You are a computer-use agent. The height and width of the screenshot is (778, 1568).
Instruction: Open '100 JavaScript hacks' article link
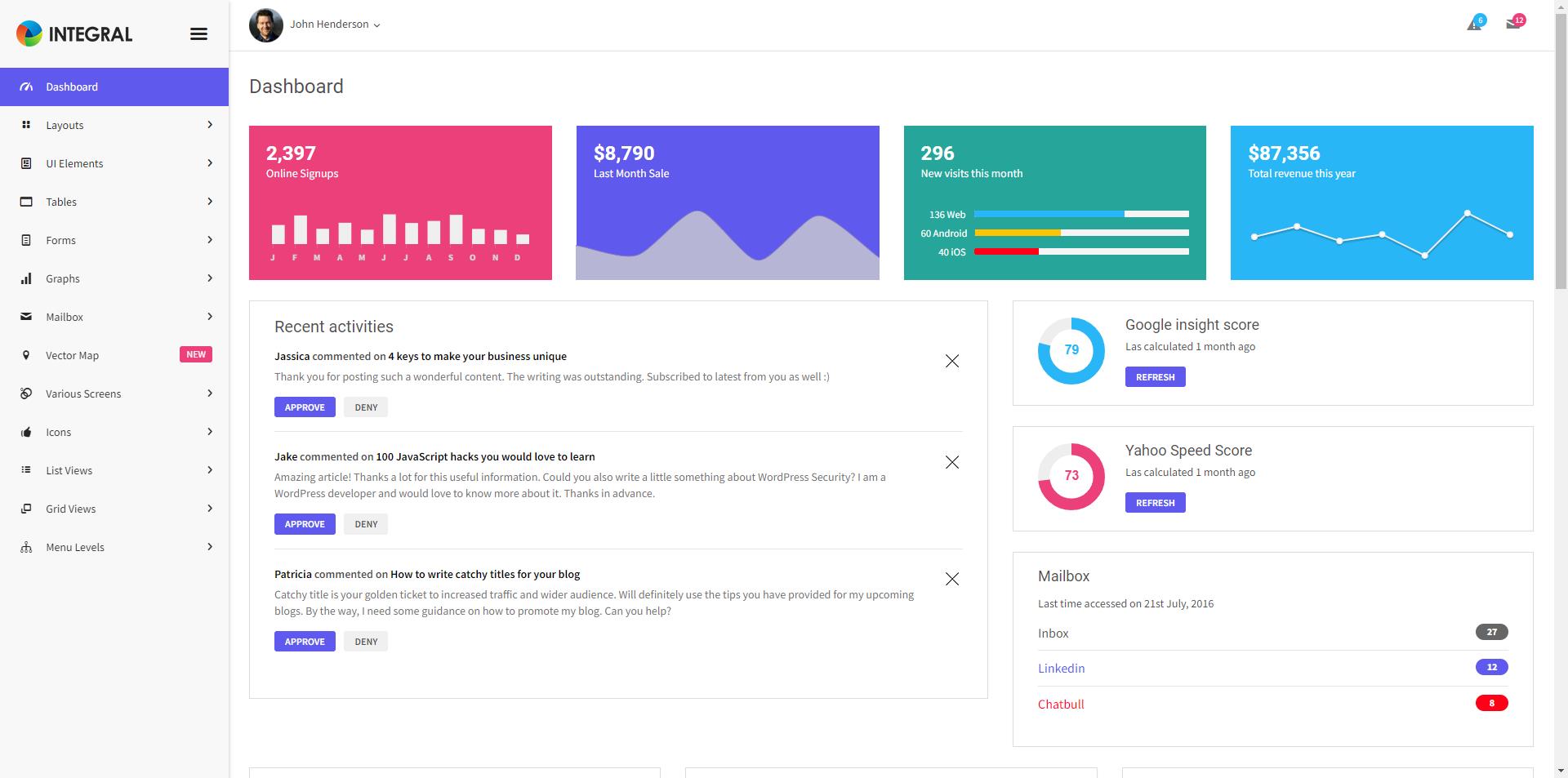[485, 456]
